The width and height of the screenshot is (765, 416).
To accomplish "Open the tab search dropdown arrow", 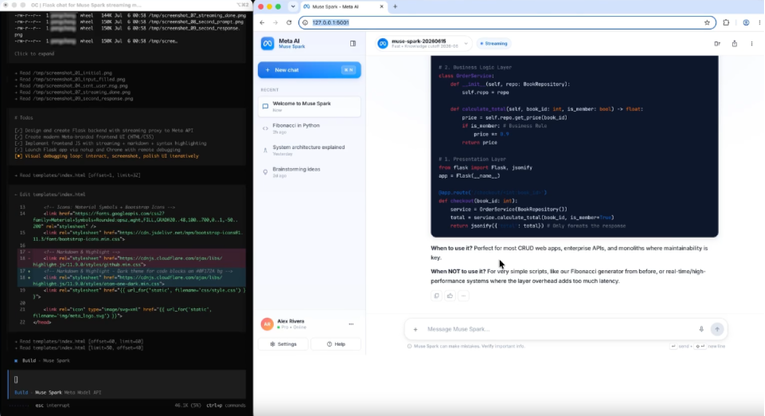I will [293, 7].
